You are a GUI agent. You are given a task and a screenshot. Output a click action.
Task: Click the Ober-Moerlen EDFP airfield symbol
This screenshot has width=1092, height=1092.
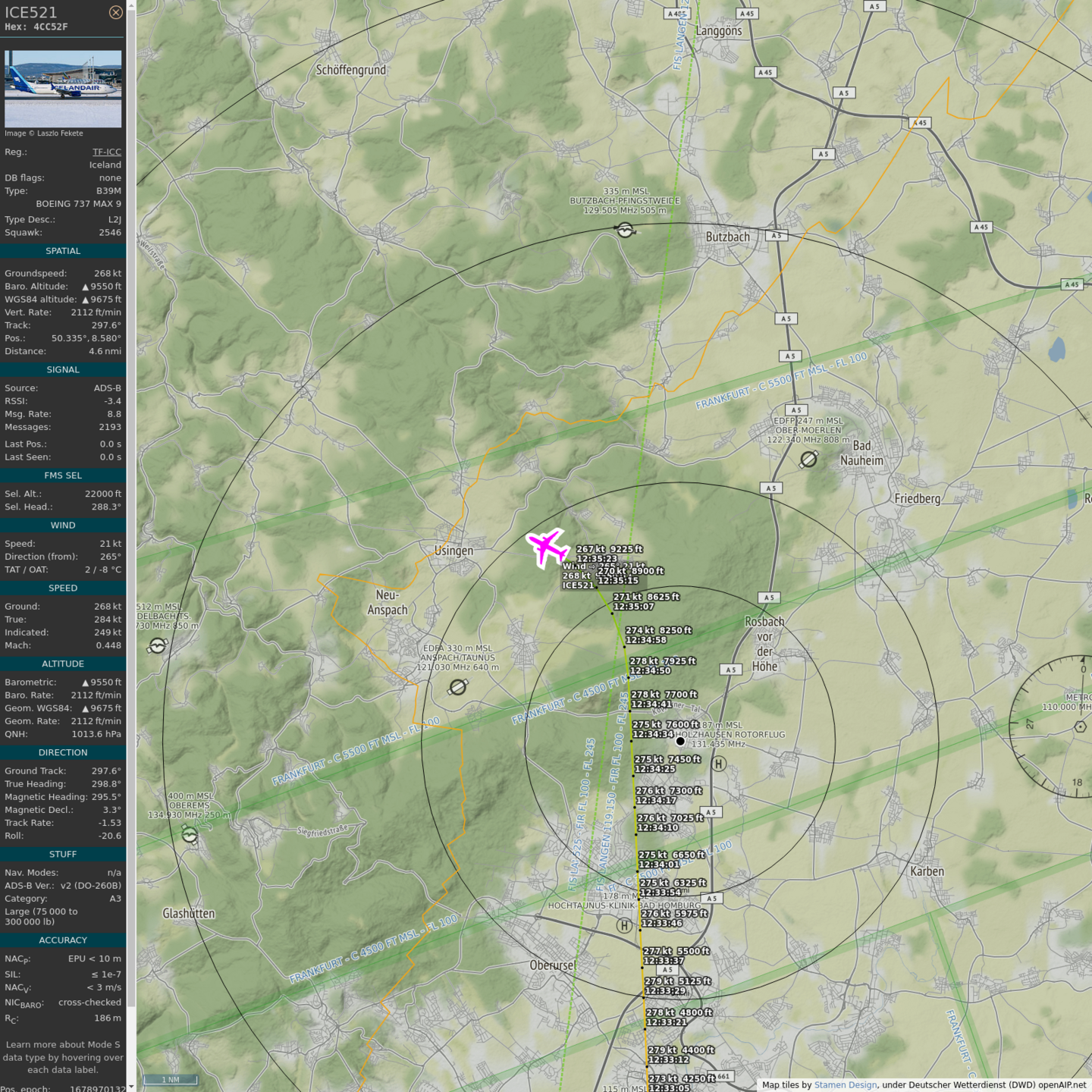(808, 459)
